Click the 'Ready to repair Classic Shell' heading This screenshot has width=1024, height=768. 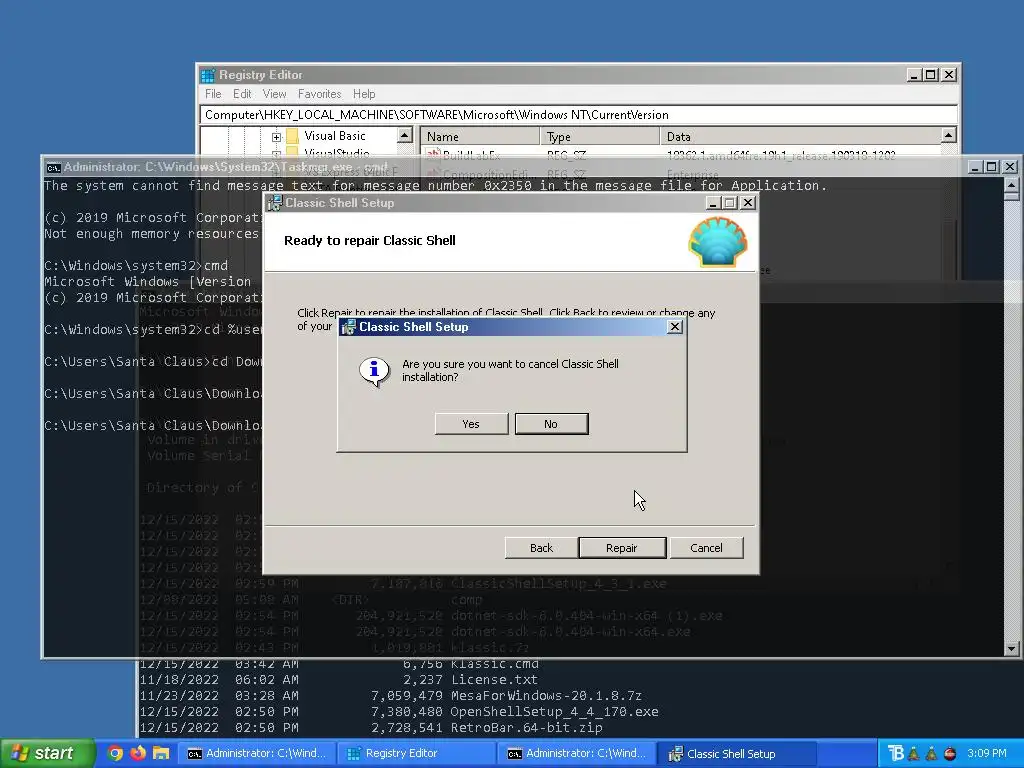click(x=370, y=240)
